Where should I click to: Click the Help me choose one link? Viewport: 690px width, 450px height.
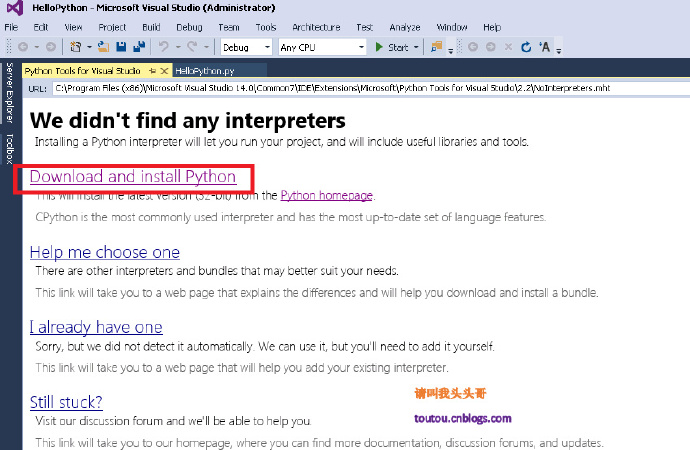(105, 251)
